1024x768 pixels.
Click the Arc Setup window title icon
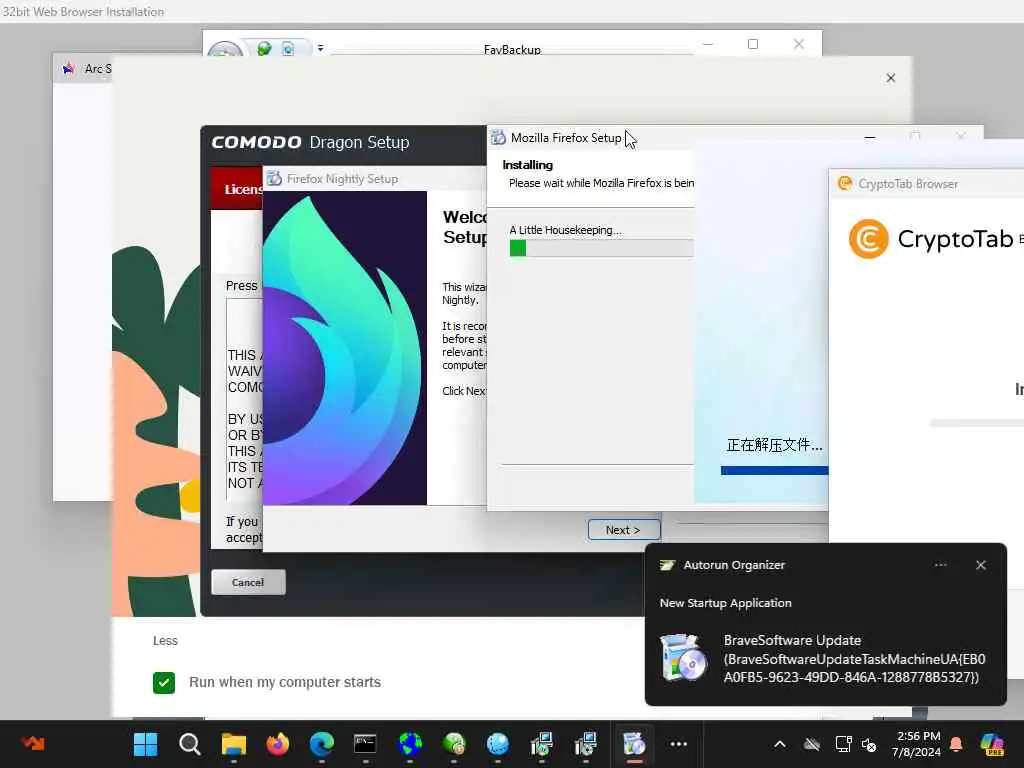pos(69,69)
